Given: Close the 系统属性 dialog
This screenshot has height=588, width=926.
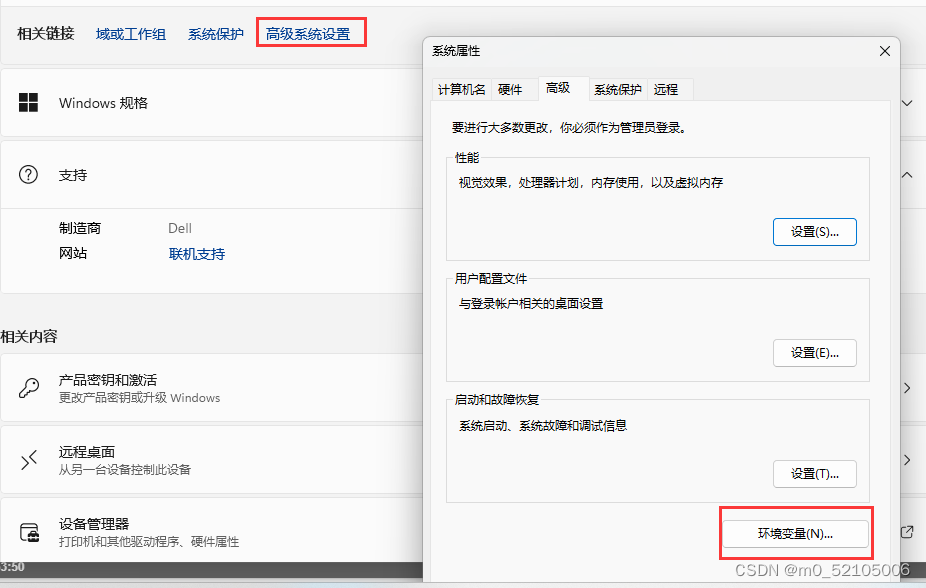Looking at the screenshot, I should tap(884, 51).
